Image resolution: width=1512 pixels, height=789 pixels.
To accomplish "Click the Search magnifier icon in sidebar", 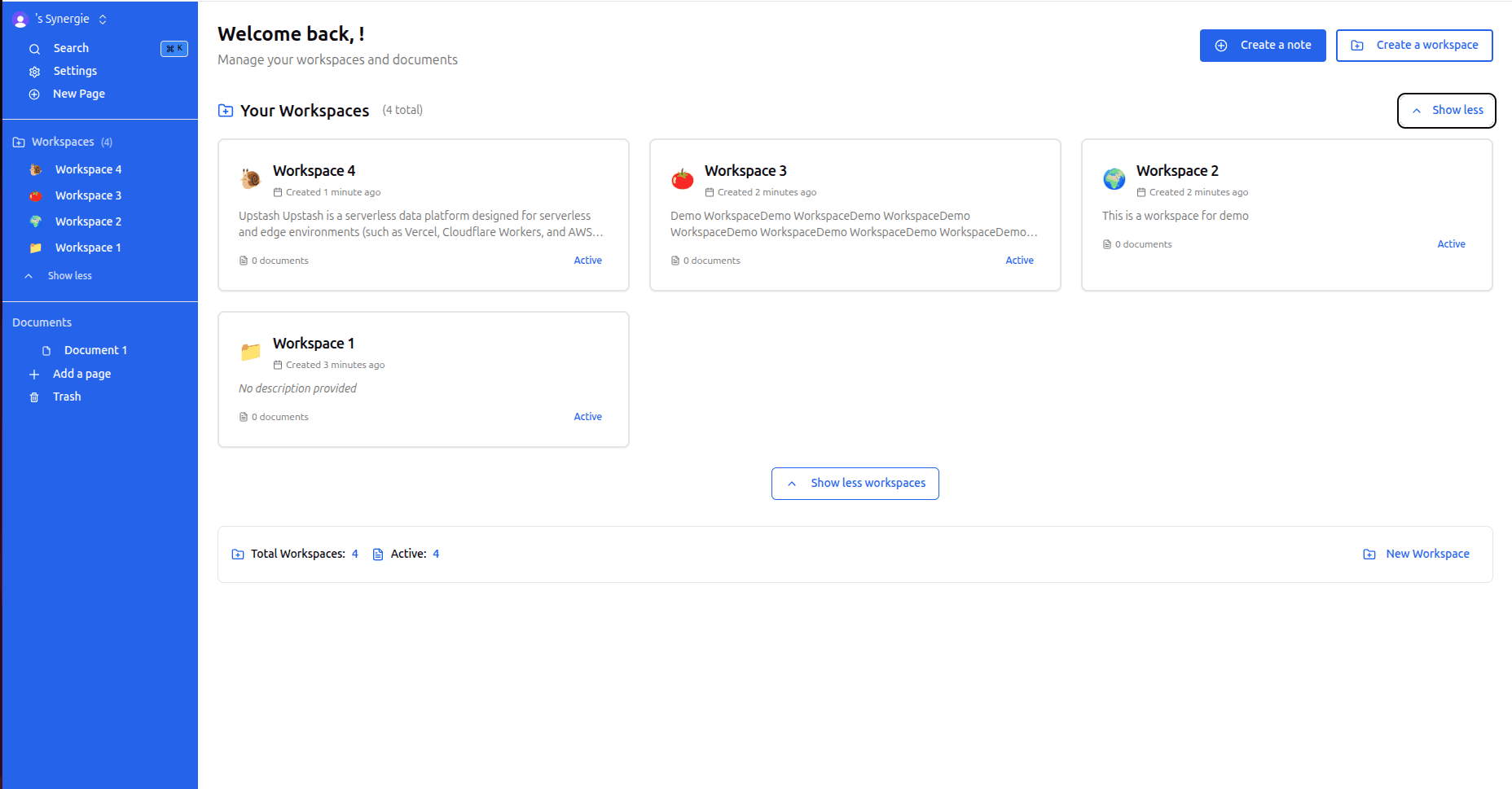I will click(34, 49).
